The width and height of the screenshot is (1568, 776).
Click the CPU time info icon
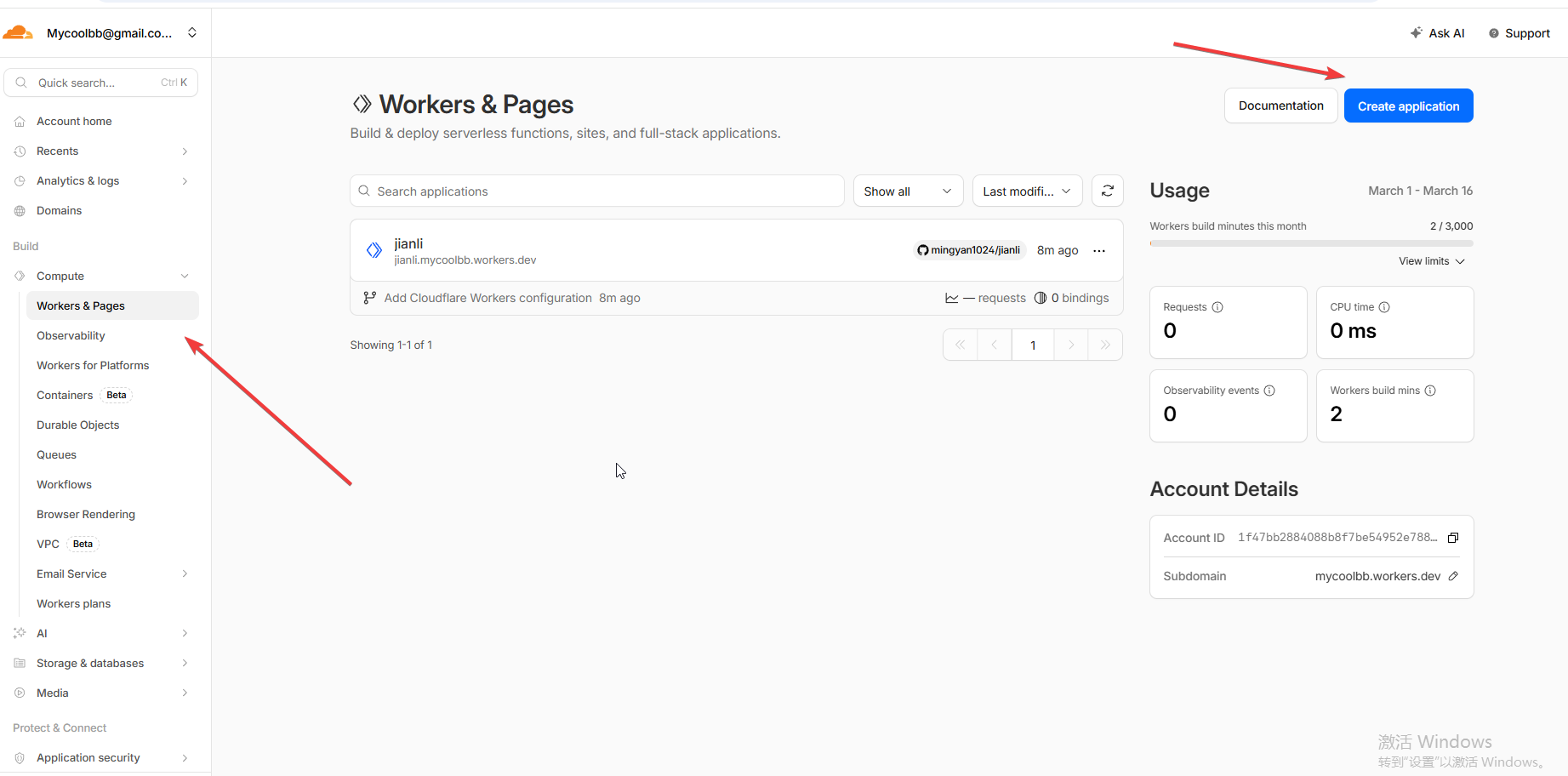tap(1384, 307)
